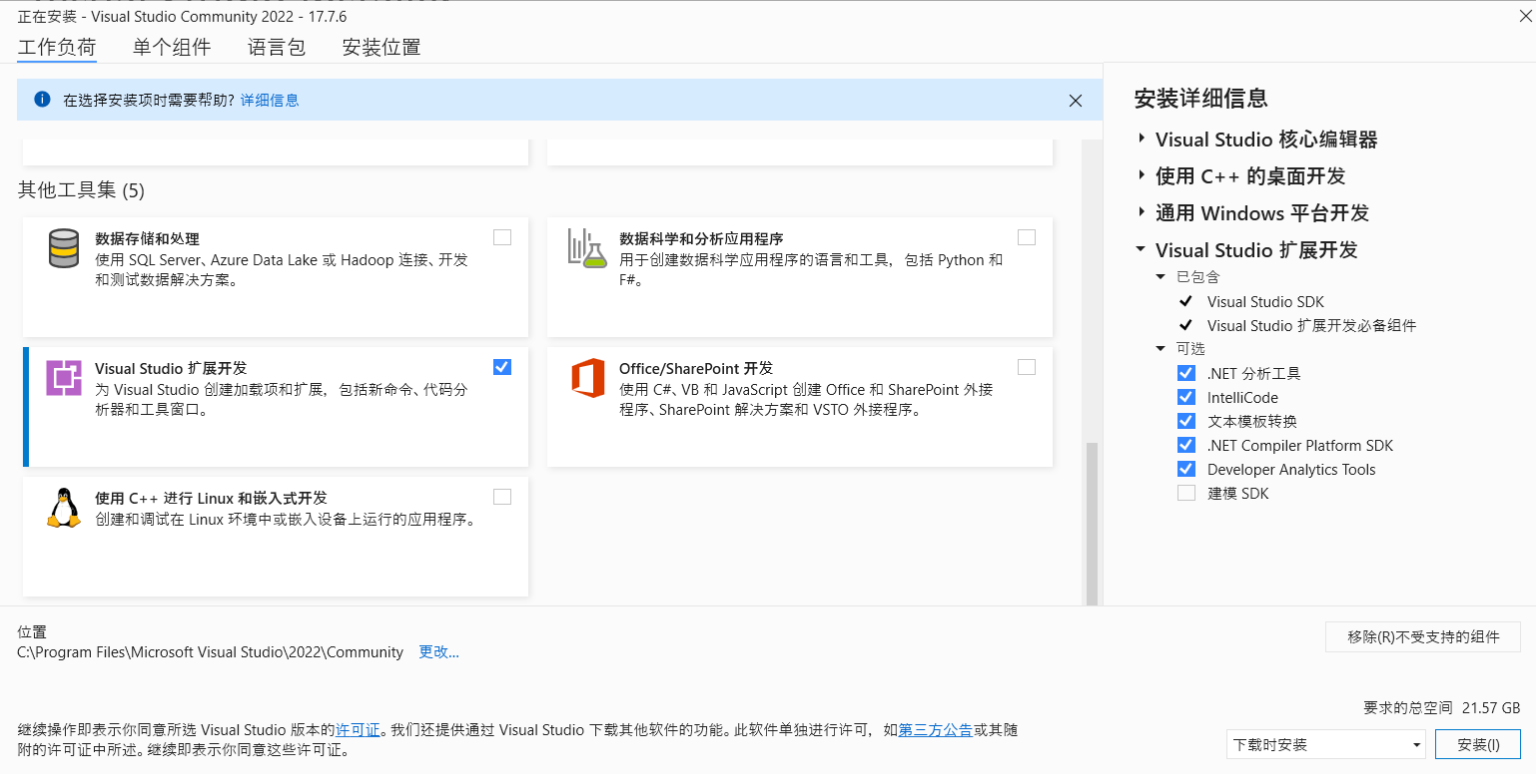Uncheck the Visual Studio 扩展开发 workload

point(502,367)
